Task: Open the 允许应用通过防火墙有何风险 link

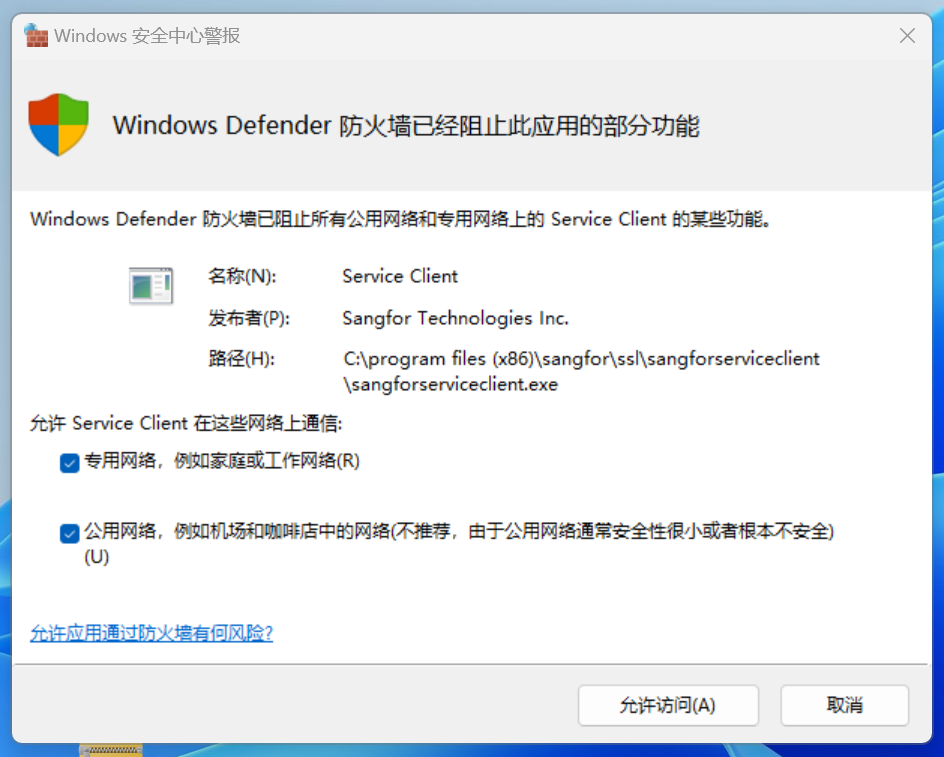Action: (151, 633)
